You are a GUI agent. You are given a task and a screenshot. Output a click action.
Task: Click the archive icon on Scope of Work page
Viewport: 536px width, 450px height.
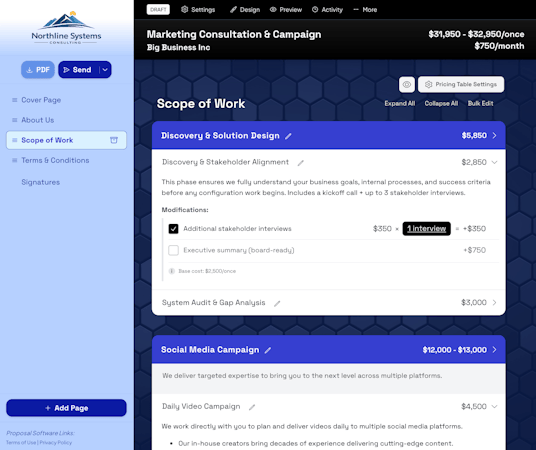[x=114, y=140]
